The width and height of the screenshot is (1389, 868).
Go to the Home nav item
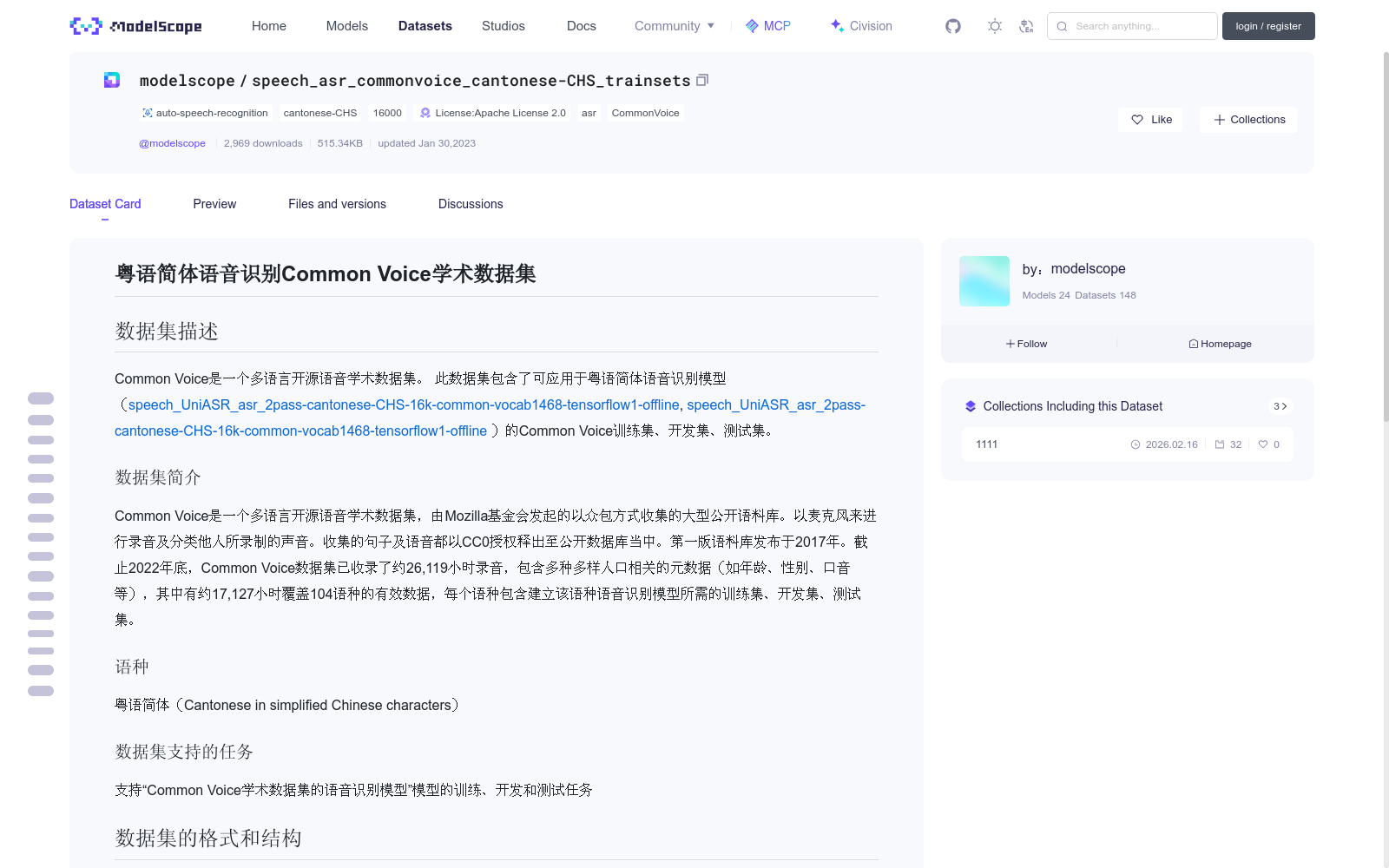269,26
